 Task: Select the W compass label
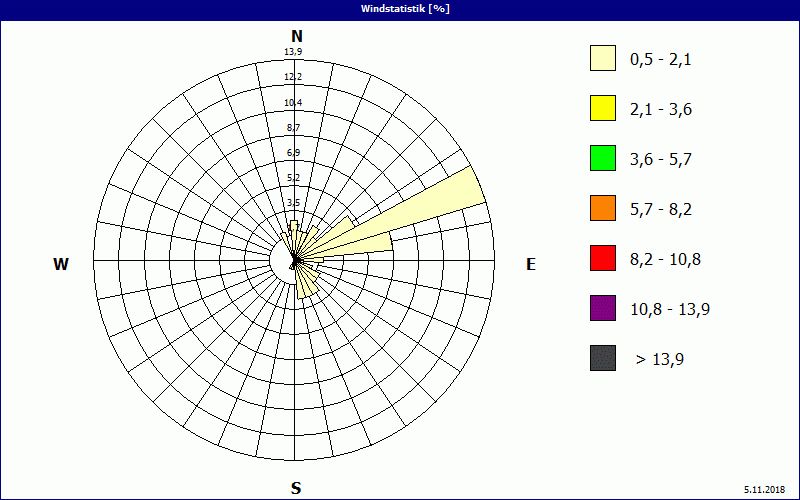click(61, 264)
